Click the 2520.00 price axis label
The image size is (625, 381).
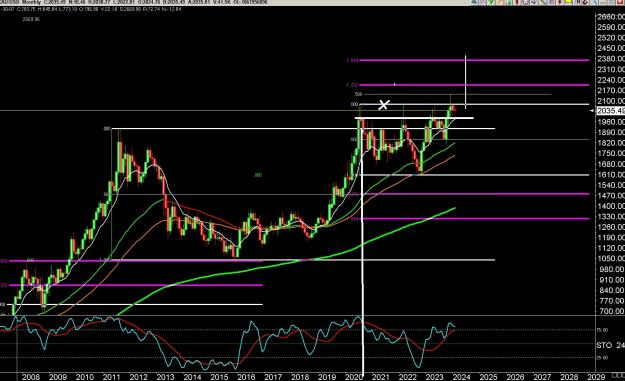point(611,37)
